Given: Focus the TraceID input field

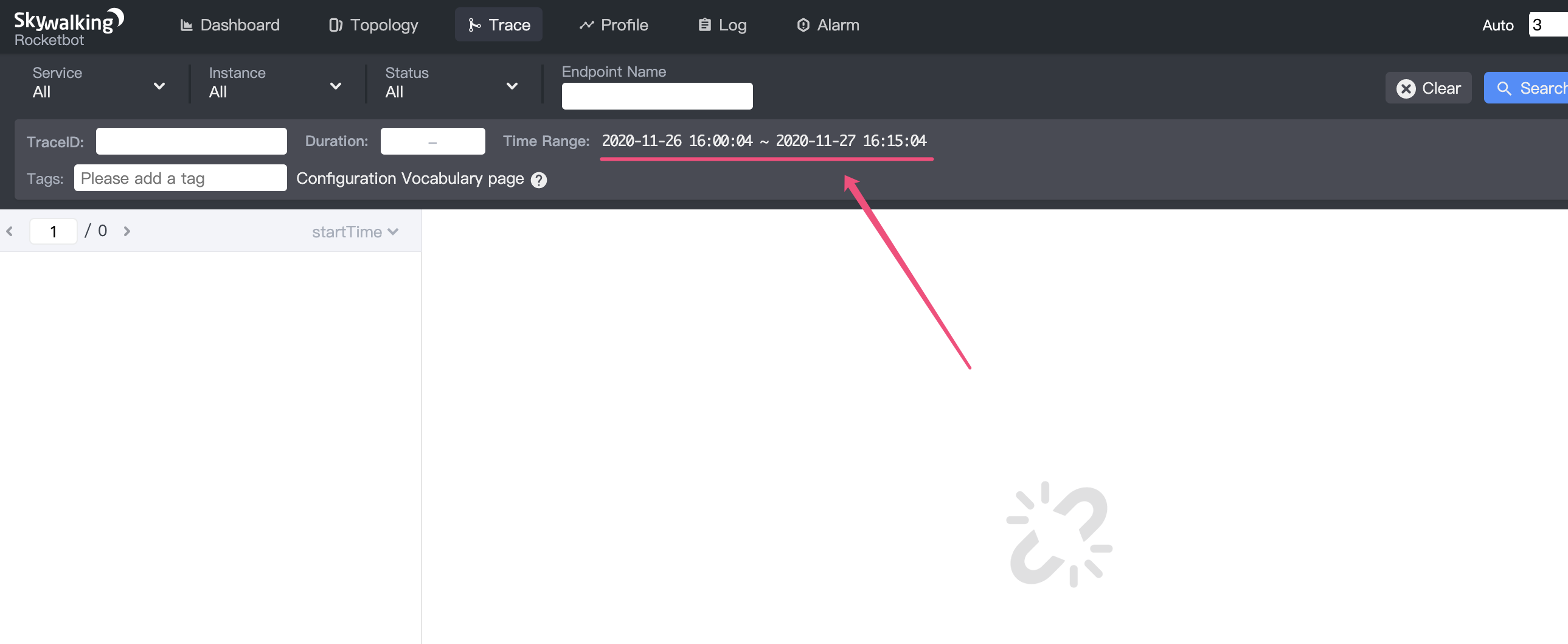Looking at the screenshot, I should pyautogui.click(x=191, y=141).
